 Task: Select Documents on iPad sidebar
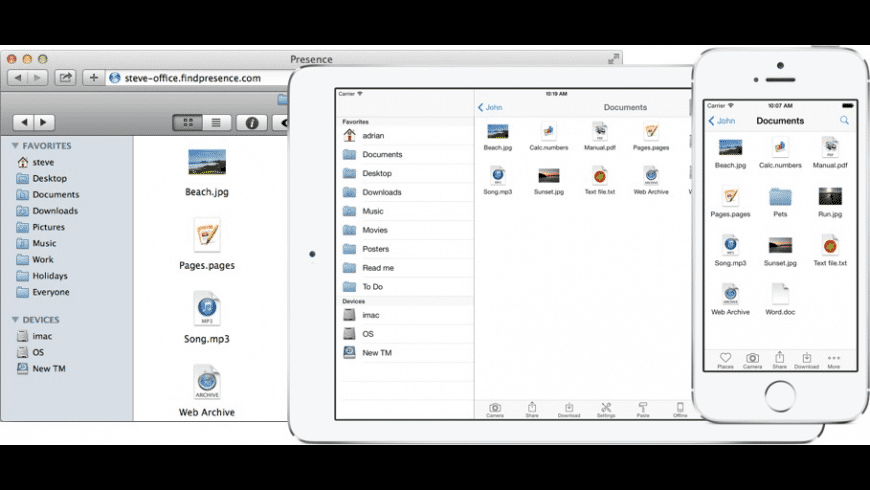[x=405, y=154]
